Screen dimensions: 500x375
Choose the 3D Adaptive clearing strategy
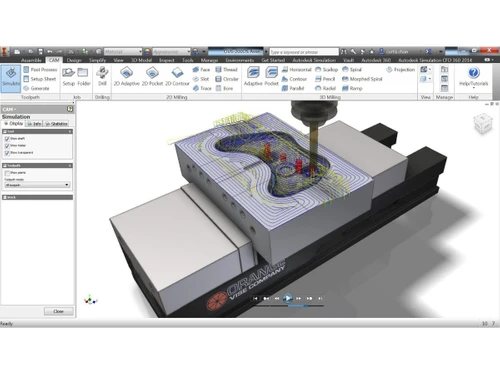click(x=253, y=77)
